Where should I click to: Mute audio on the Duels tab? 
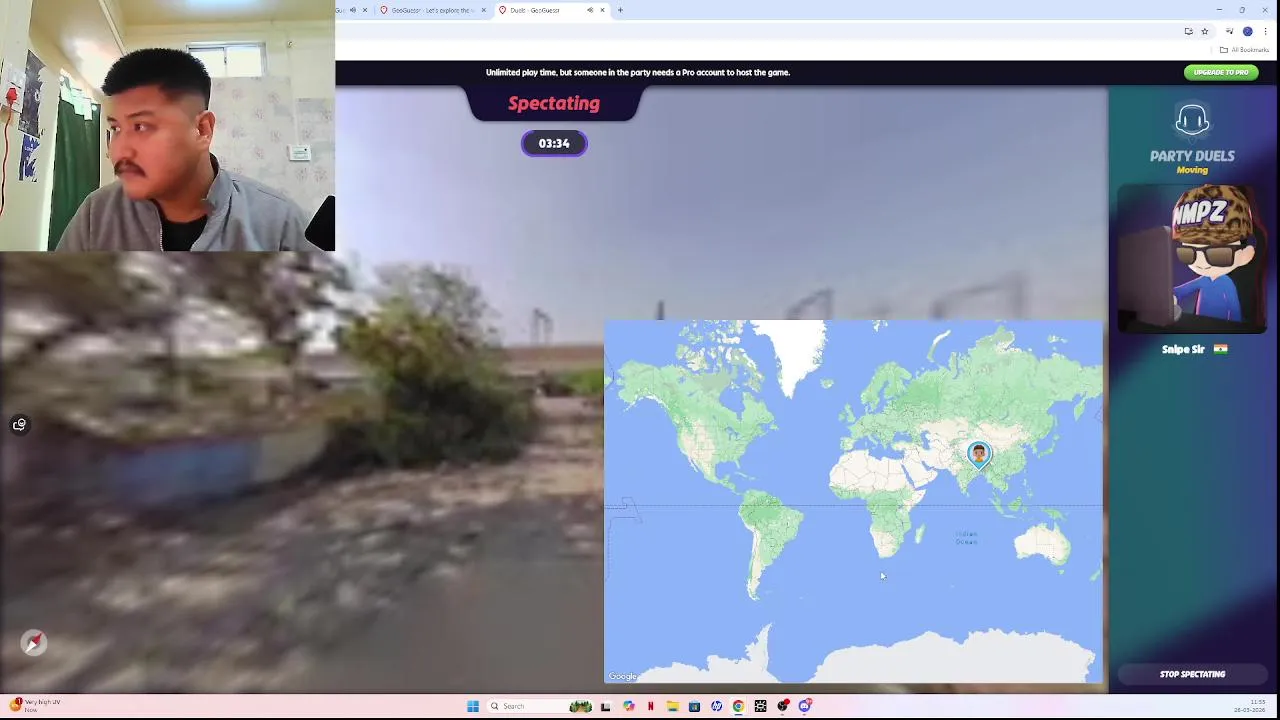[x=590, y=10]
